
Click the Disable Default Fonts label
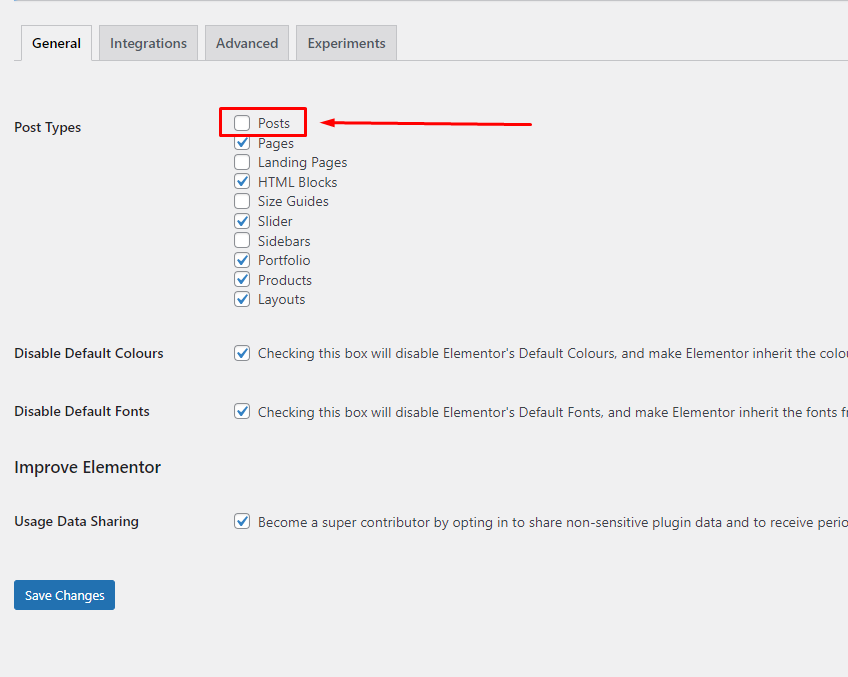coord(82,411)
